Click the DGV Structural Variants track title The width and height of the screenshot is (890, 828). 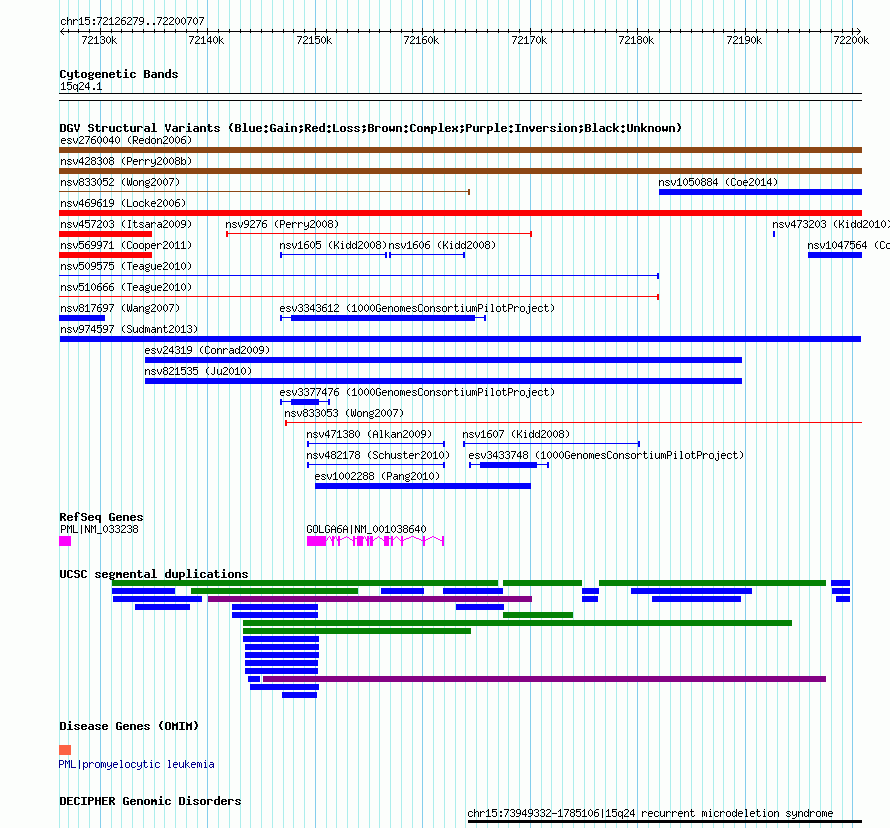click(x=370, y=128)
